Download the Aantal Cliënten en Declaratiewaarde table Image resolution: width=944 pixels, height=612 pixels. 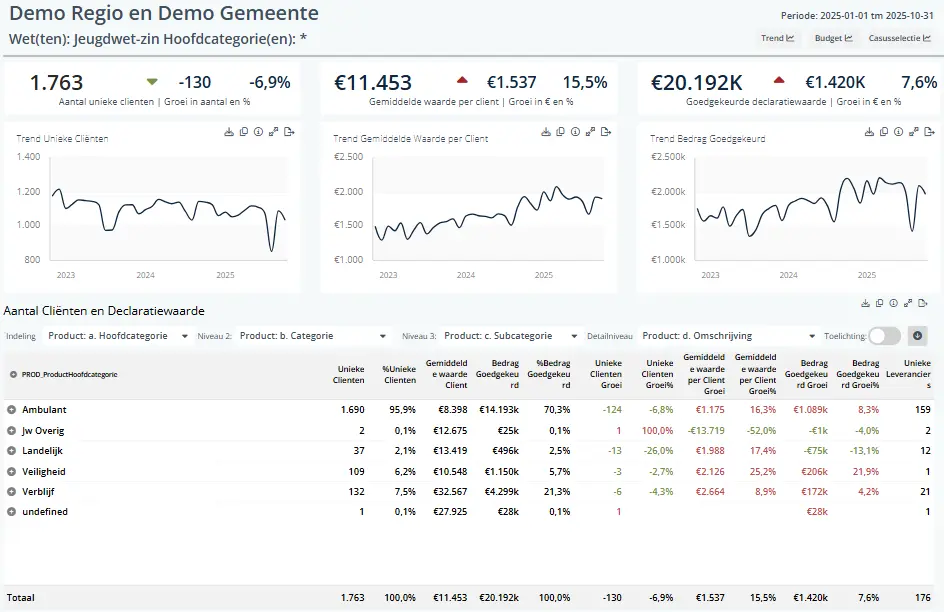(864, 303)
